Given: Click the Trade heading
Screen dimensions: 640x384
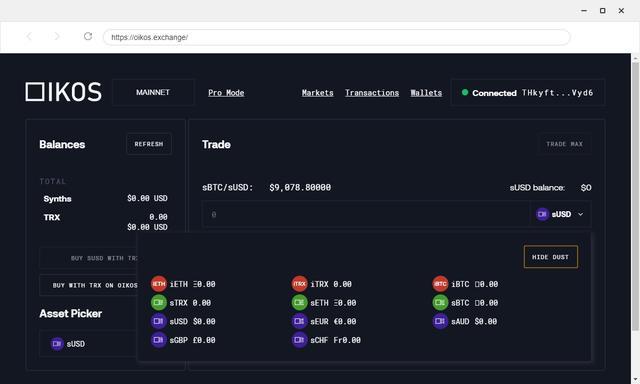Looking at the screenshot, I should 216,144.
